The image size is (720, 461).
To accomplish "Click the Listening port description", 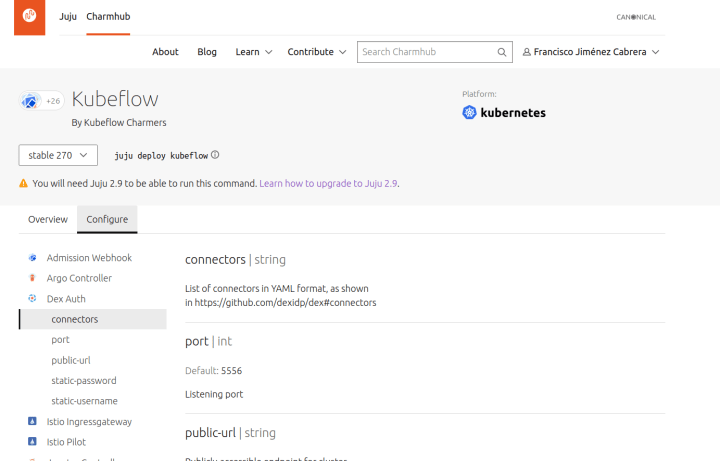I will (214, 394).
